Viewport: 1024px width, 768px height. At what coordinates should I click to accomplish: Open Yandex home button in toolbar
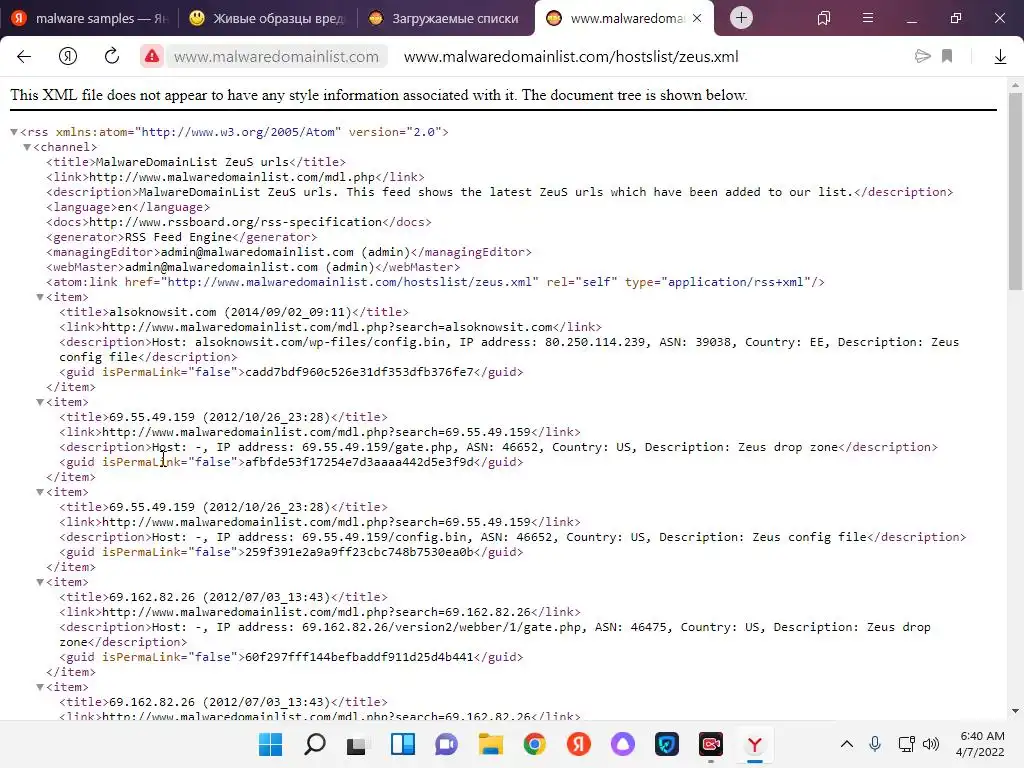[x=68, y=57]
